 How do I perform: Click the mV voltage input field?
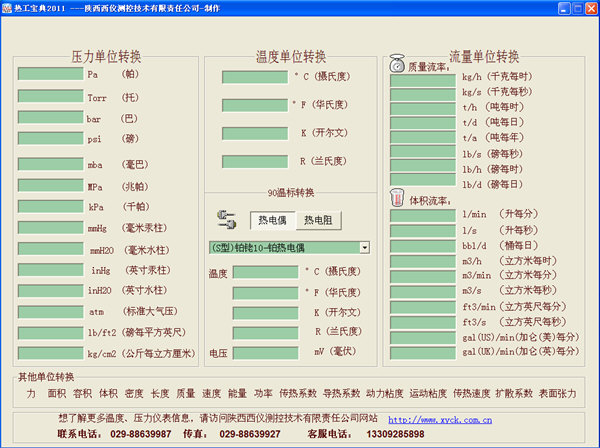click(x=265, y=353)
